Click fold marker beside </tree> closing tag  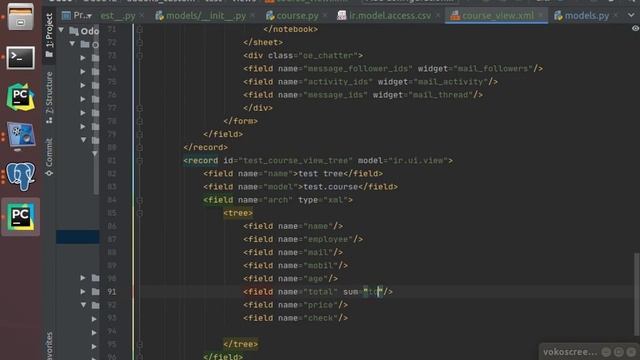tap(140, 344)
